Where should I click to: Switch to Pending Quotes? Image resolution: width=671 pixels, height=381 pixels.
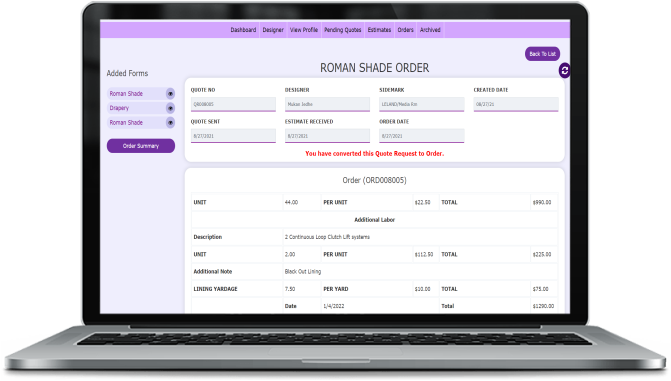point(343,30)
